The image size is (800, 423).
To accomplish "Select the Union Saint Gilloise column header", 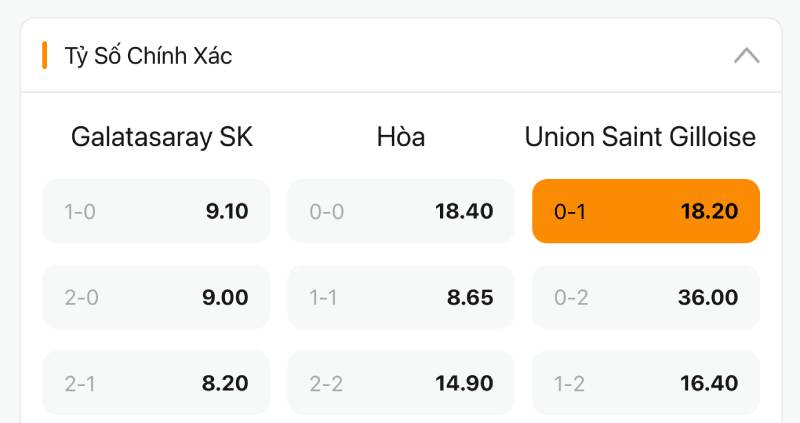I will click(x=640, y=137).
